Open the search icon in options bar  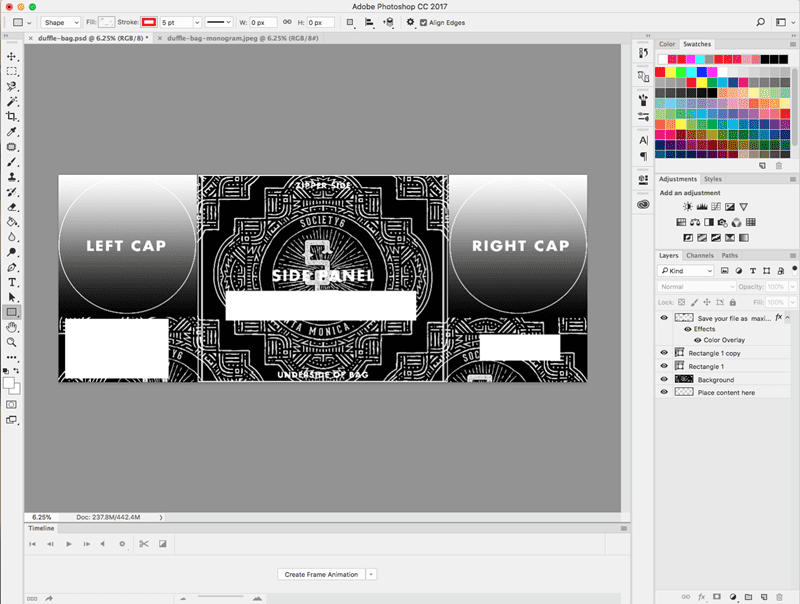coord(760,22)
